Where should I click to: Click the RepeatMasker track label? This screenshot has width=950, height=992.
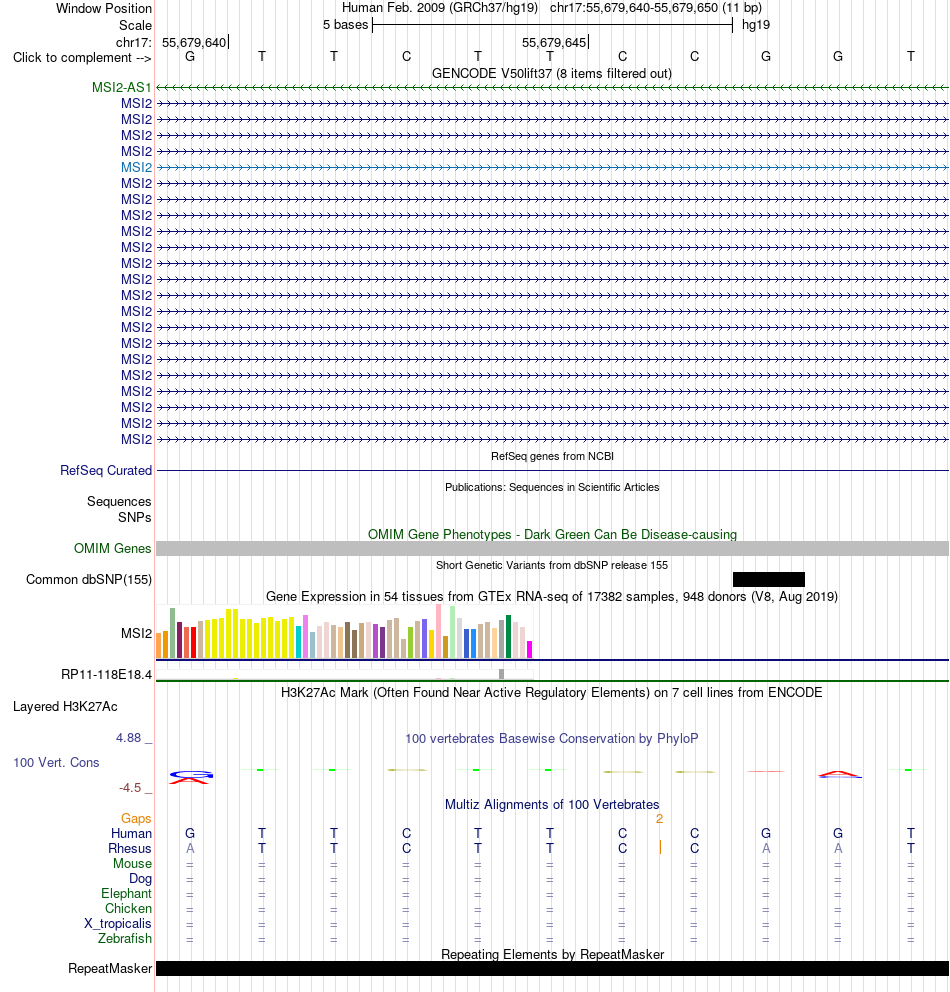[x=110, y=968]
